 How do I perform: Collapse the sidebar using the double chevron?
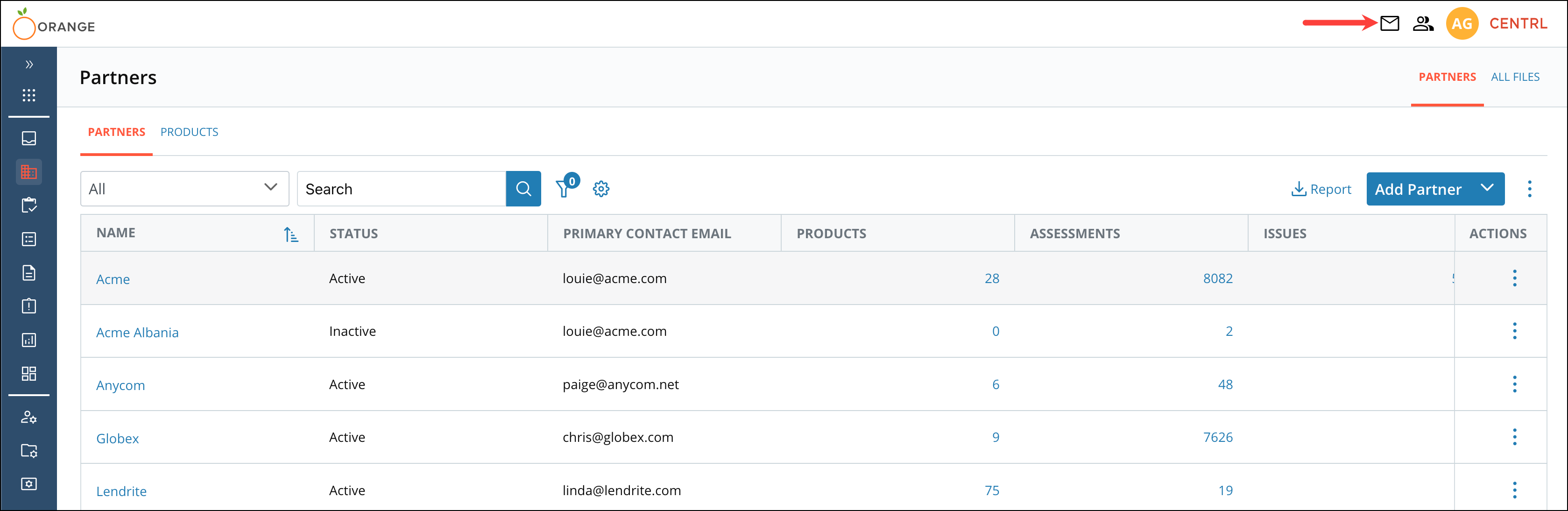click(x=28, y=64)
